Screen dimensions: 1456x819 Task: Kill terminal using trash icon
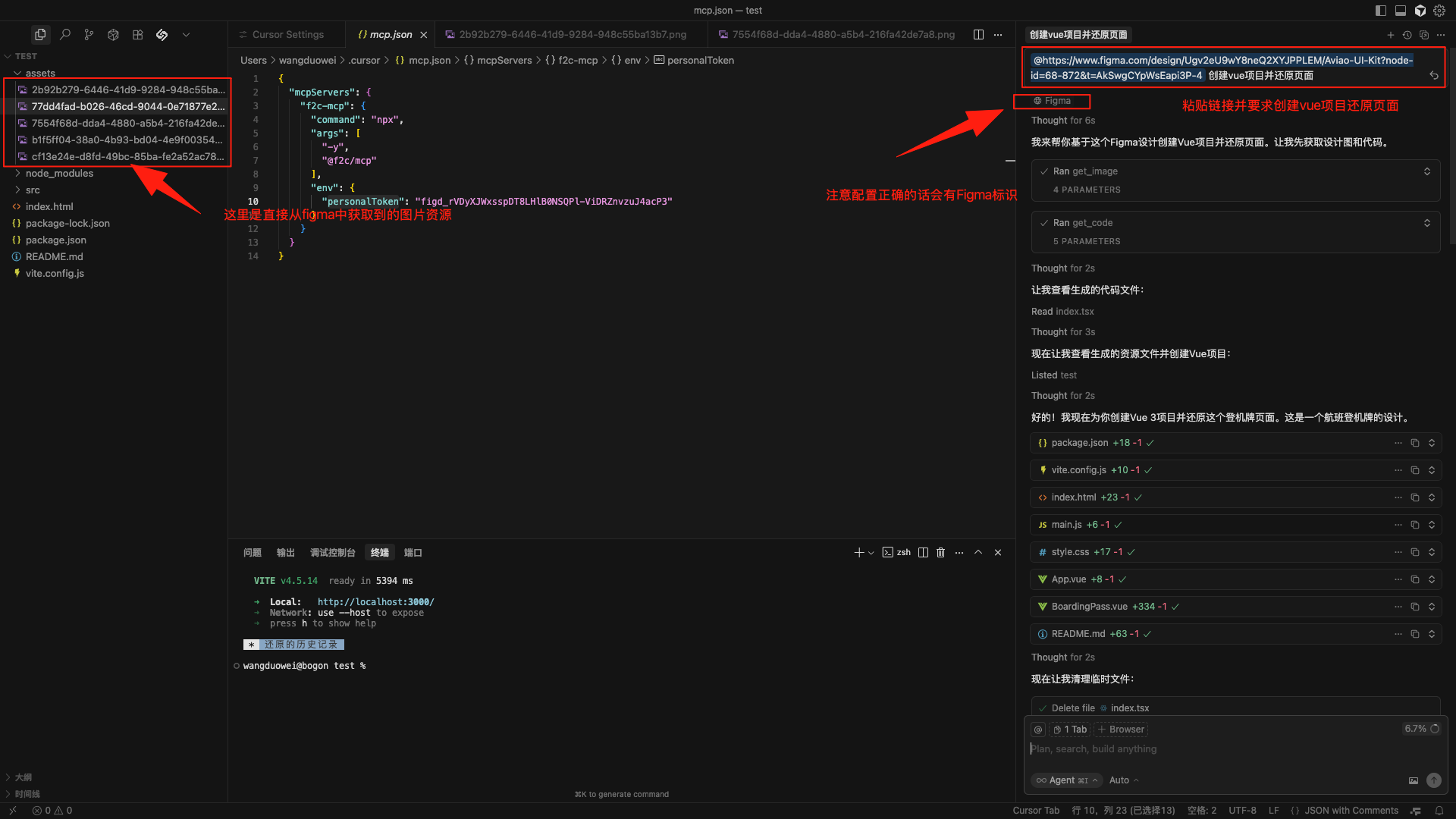point(940,553)
